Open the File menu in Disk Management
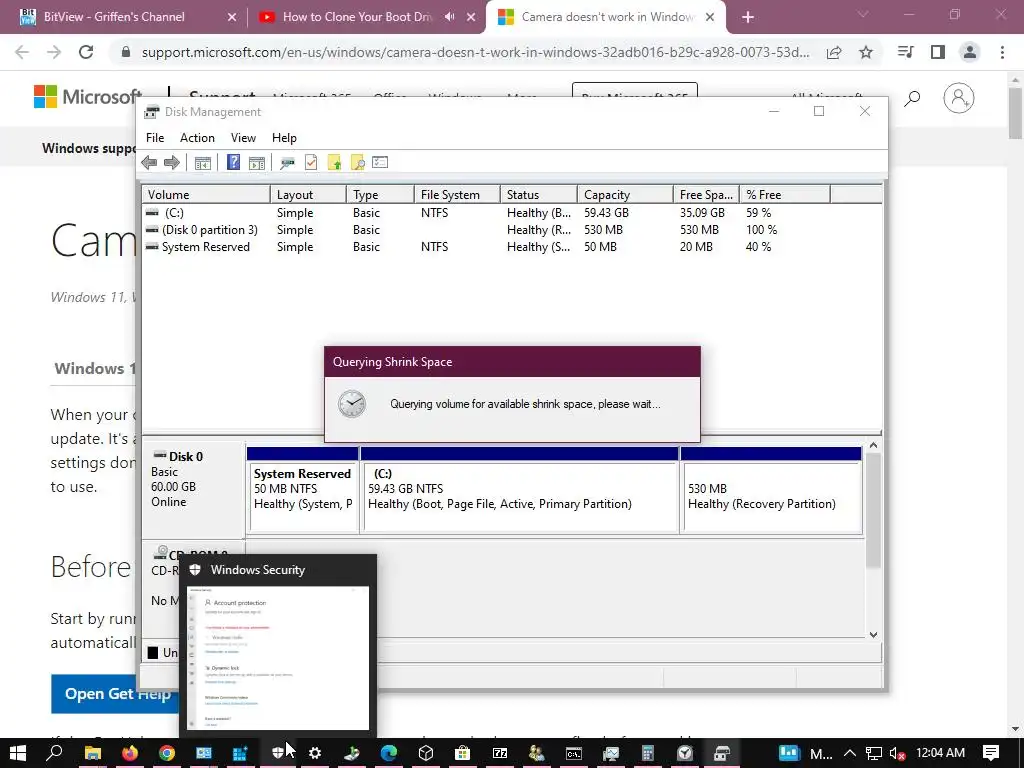Viewport: 1024px width, 768px height. click(x=155, y=138)
